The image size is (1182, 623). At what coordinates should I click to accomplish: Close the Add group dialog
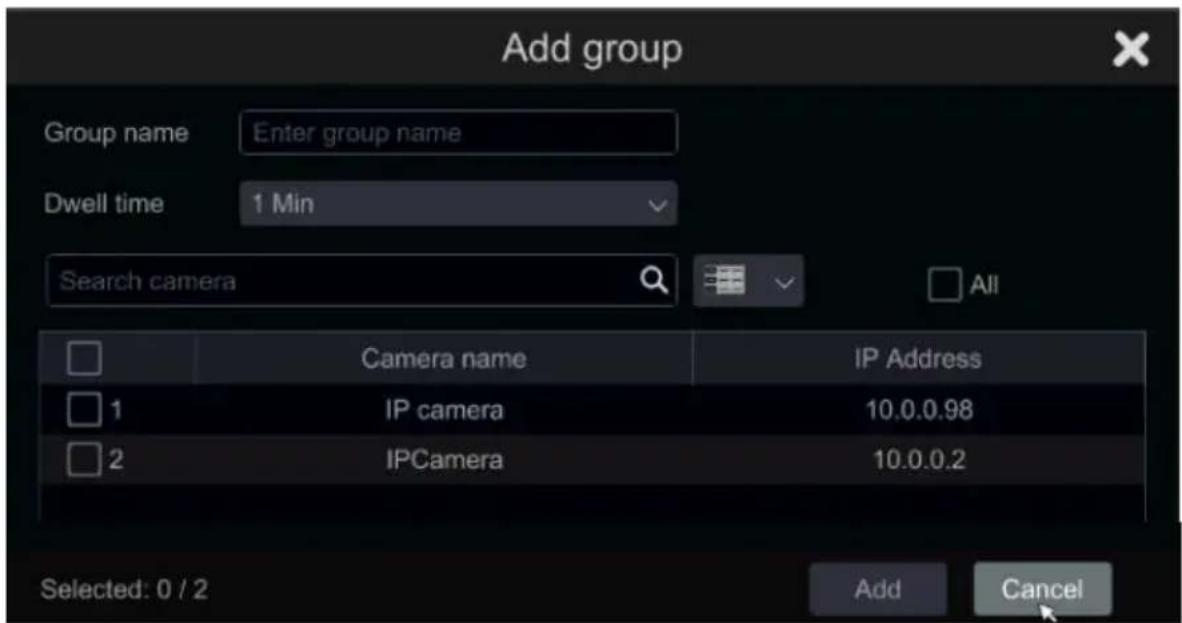click(1131, 50)
